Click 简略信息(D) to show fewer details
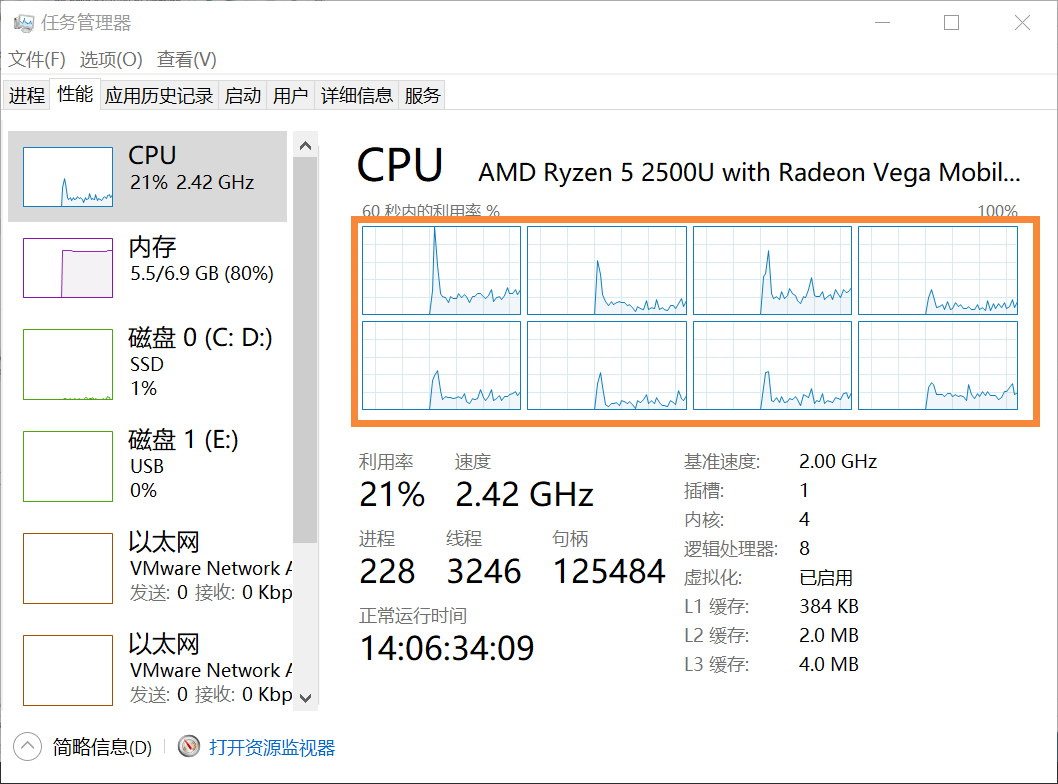 click(102, 747)
